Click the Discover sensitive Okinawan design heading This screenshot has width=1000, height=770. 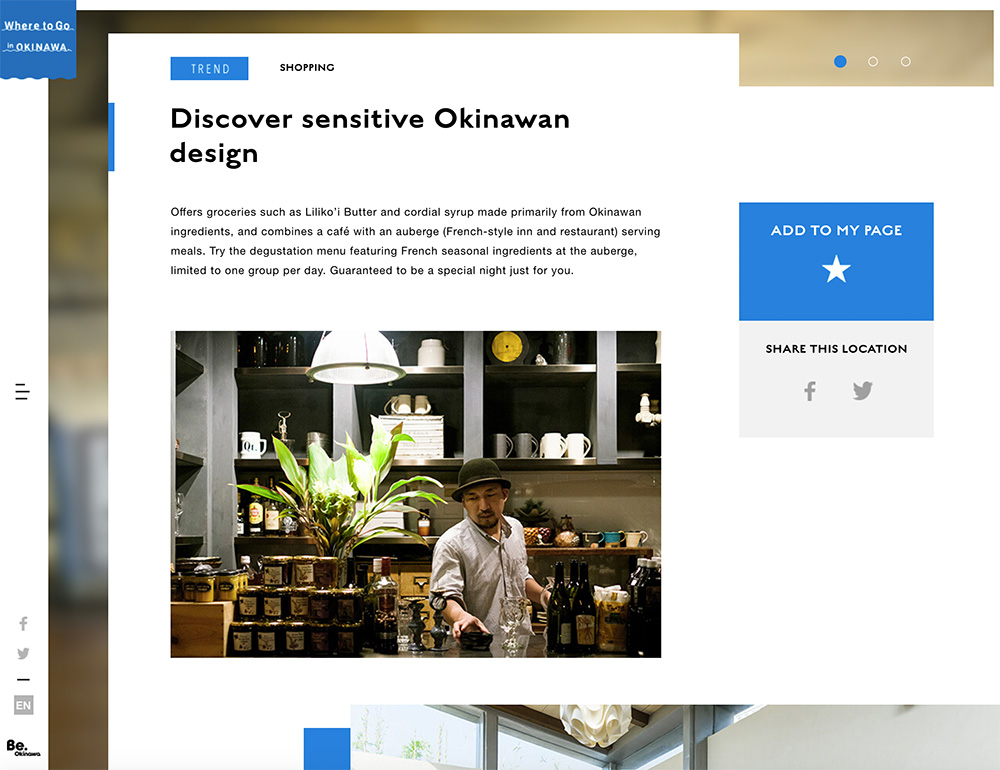point(370,136)
